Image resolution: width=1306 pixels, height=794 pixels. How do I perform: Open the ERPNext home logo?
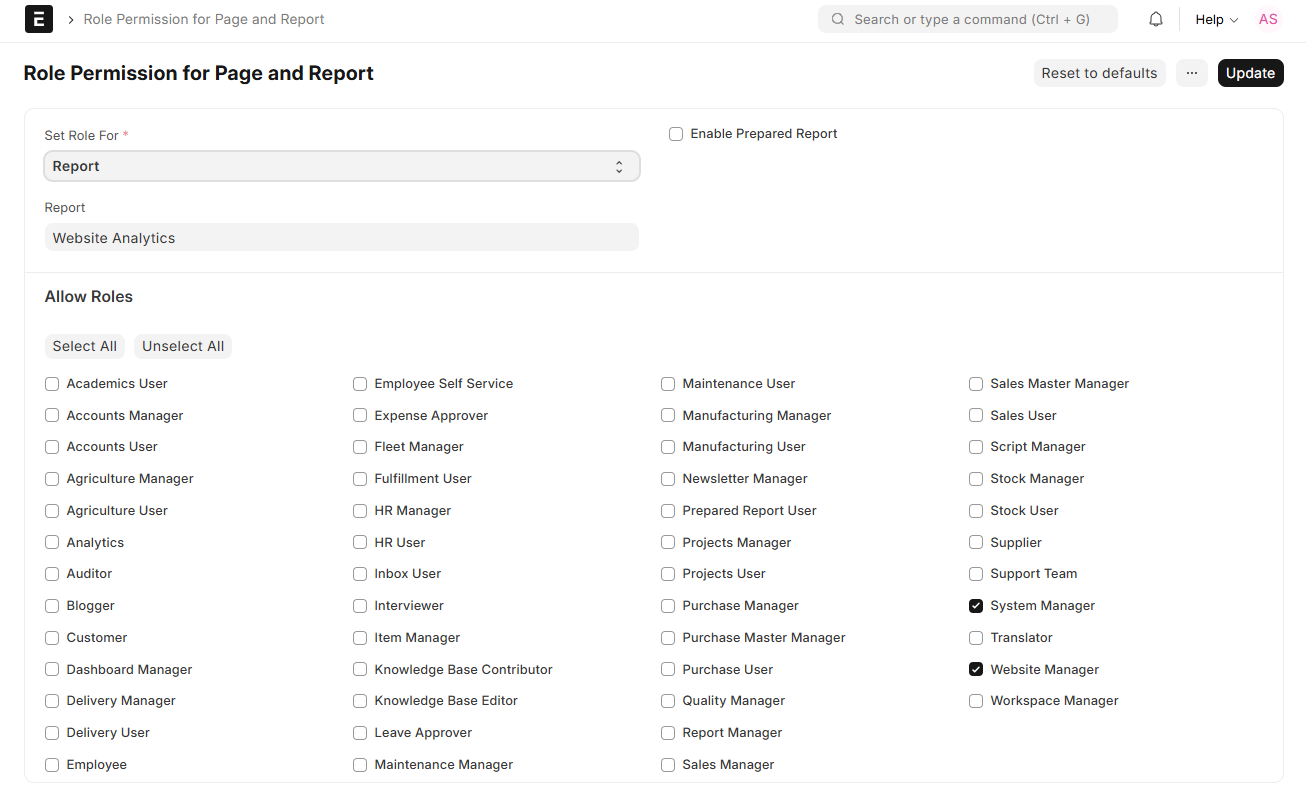point(38,19)
